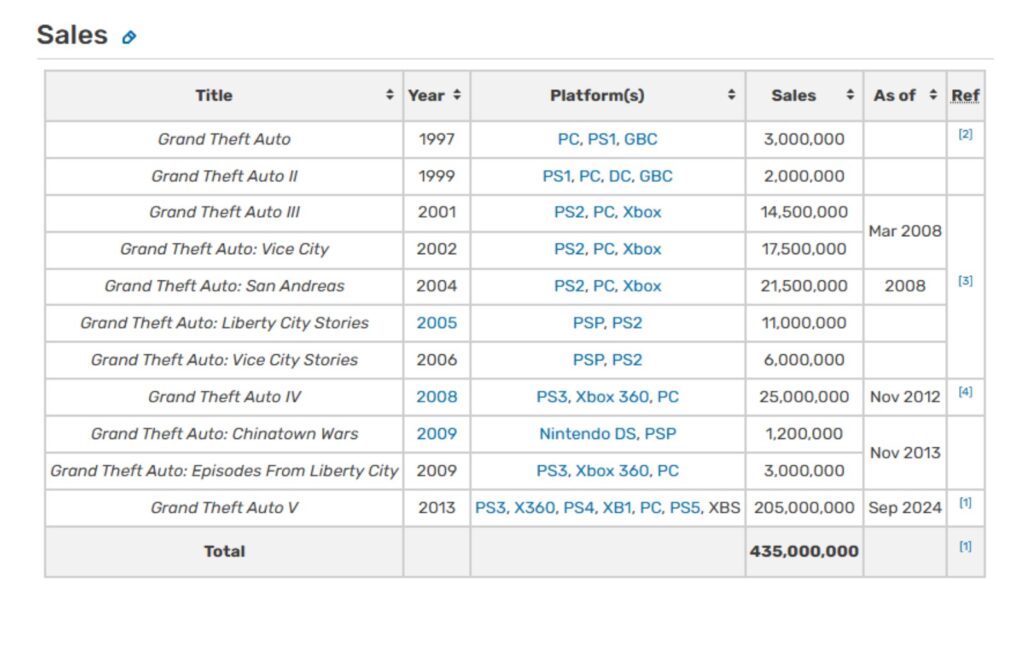
Task: Click XB1 link in Grand Theft Auto V row
Action: click(616, 508)
